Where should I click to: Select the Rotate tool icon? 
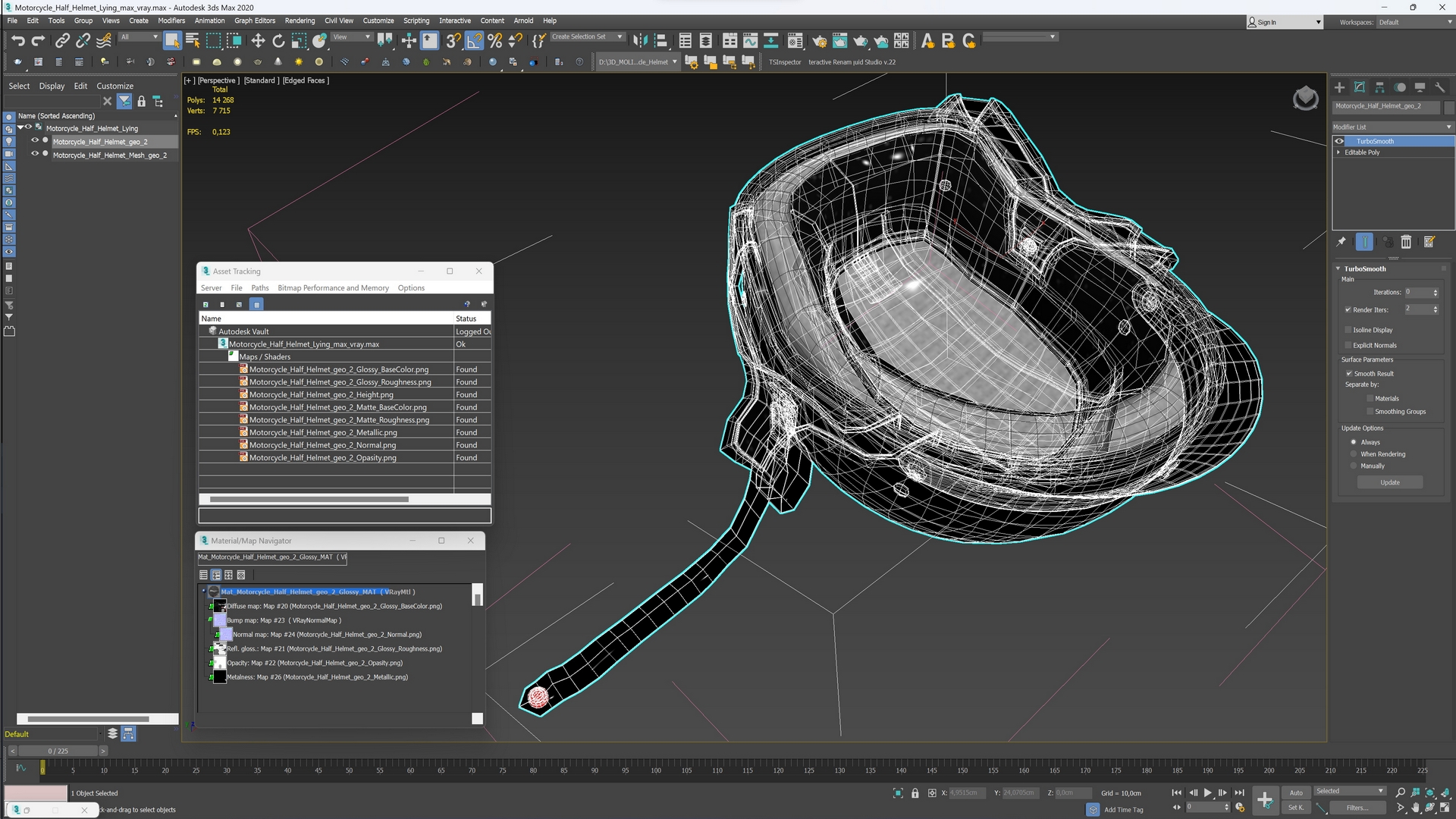[278, 41]
